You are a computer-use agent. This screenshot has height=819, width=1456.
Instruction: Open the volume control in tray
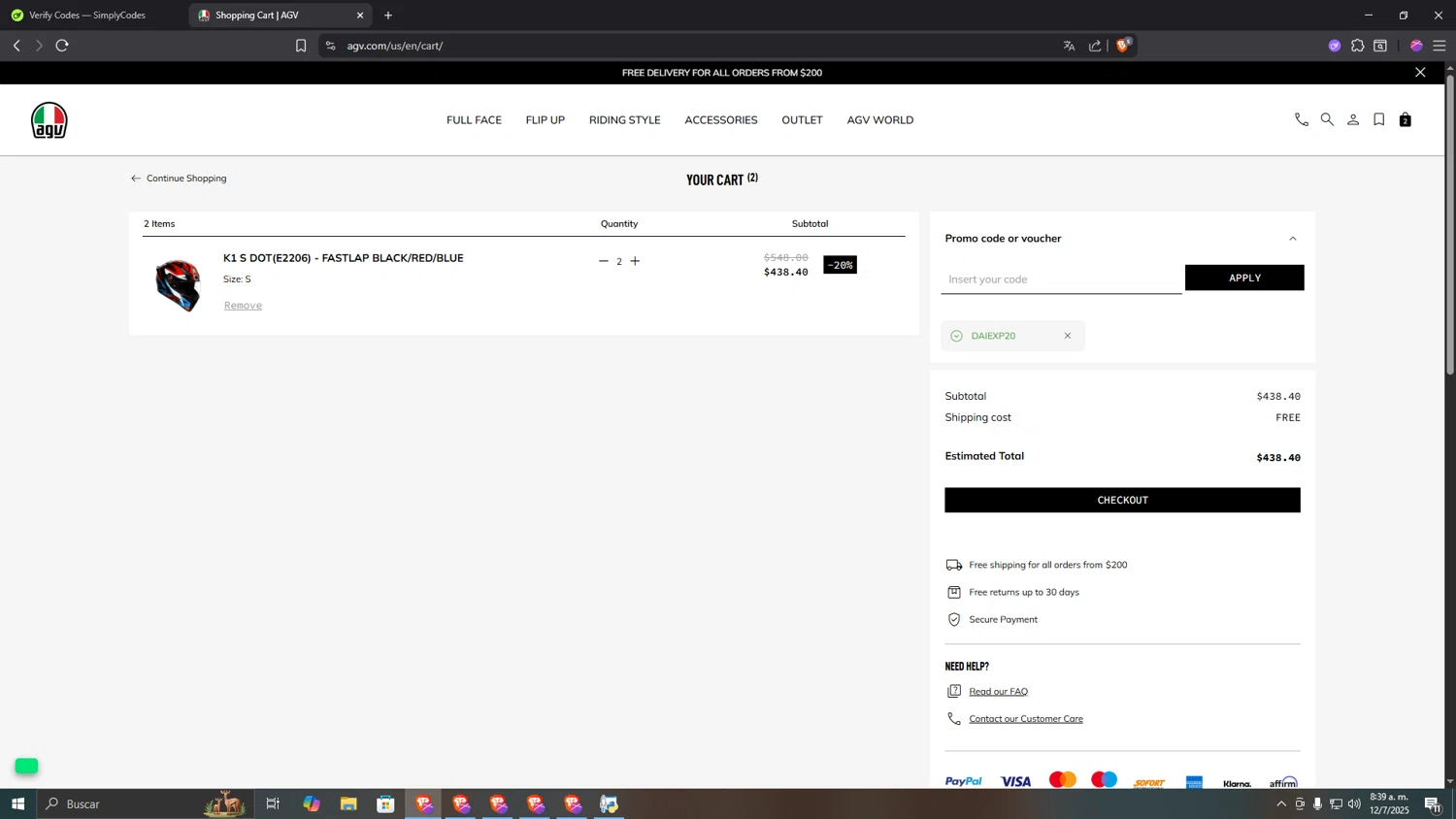click(x=1354, y=804)
